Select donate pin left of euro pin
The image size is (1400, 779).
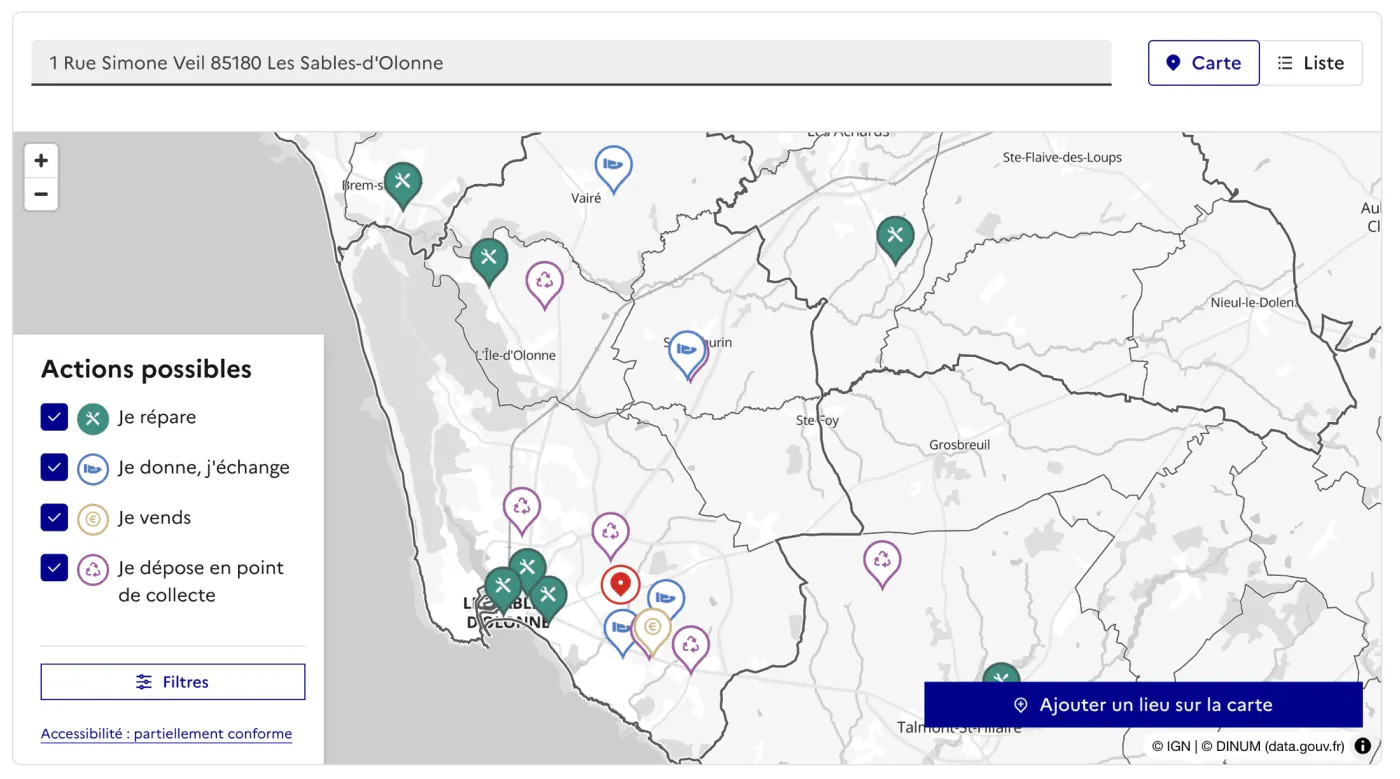(x=620, y=632)
